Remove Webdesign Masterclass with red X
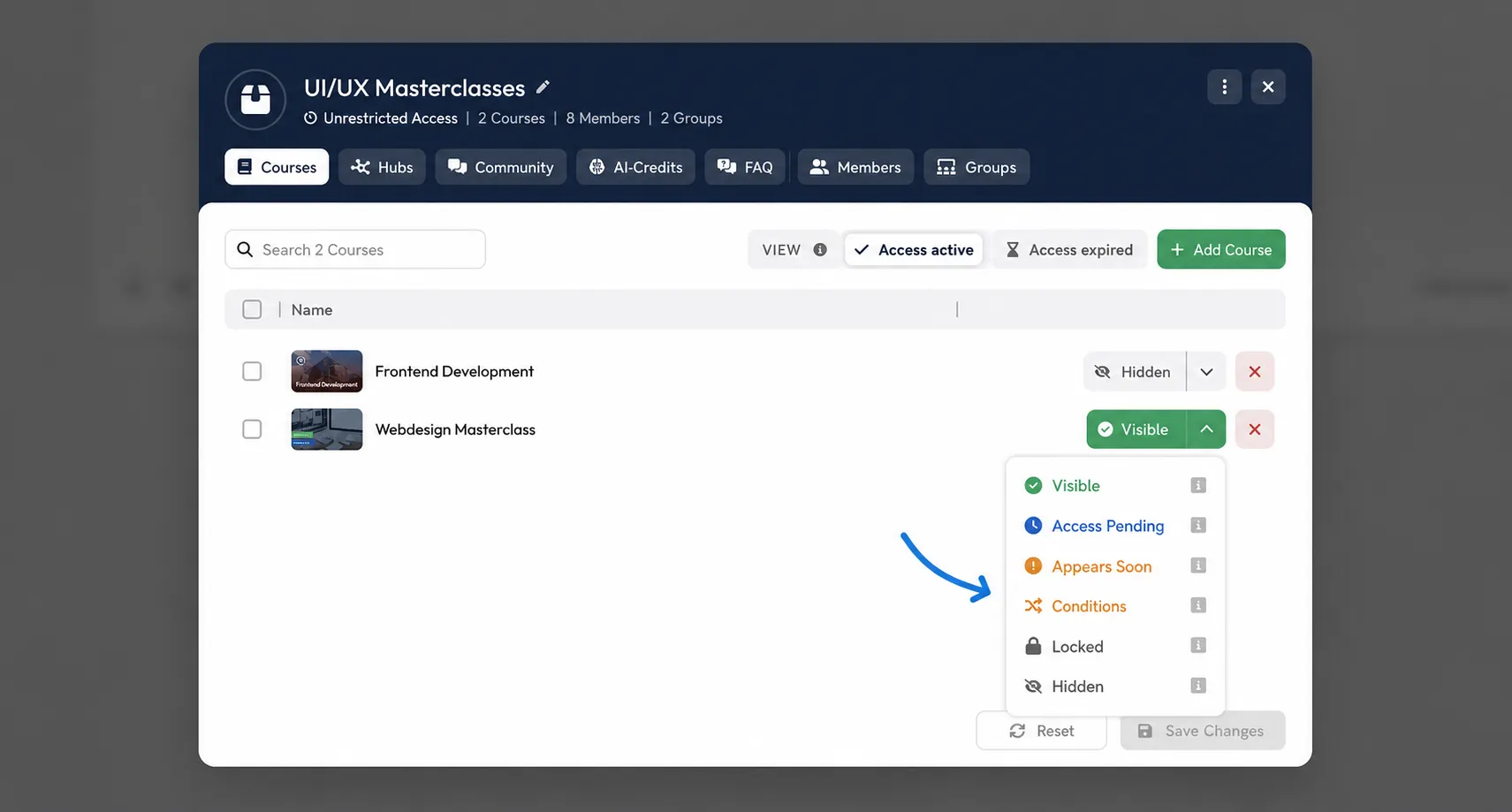1512x812 pixels. (1254, 429)
